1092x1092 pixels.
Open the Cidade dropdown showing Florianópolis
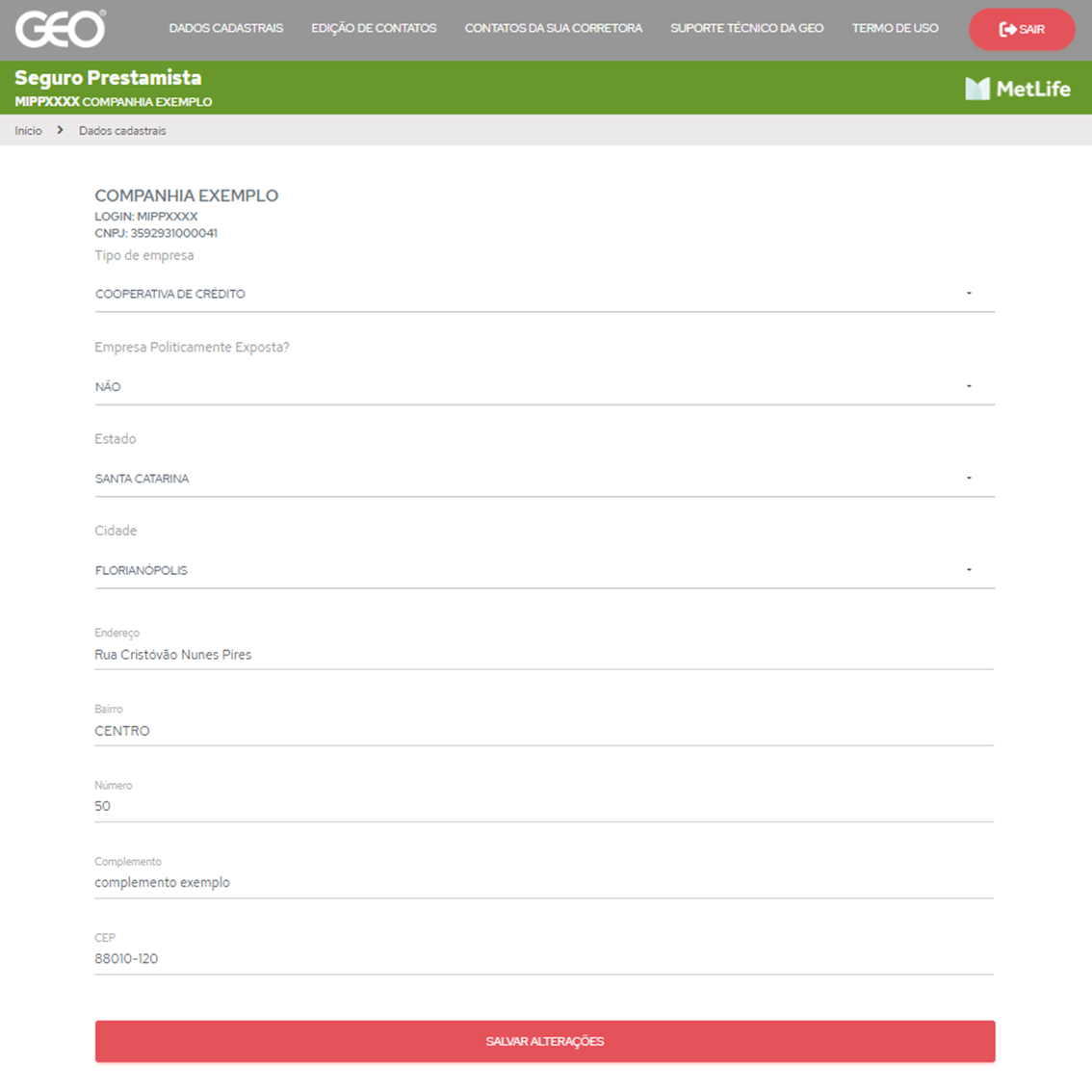[545, 570]
